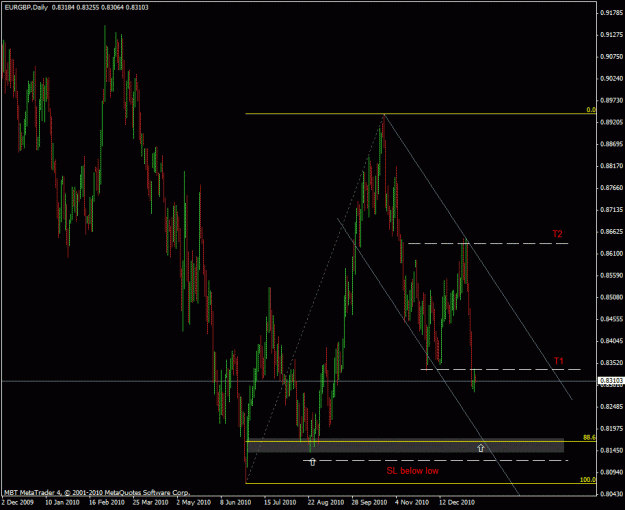Click the 0.83520 price axis label
The width and height of the screenshot is (625, 510).
(612, 363)
